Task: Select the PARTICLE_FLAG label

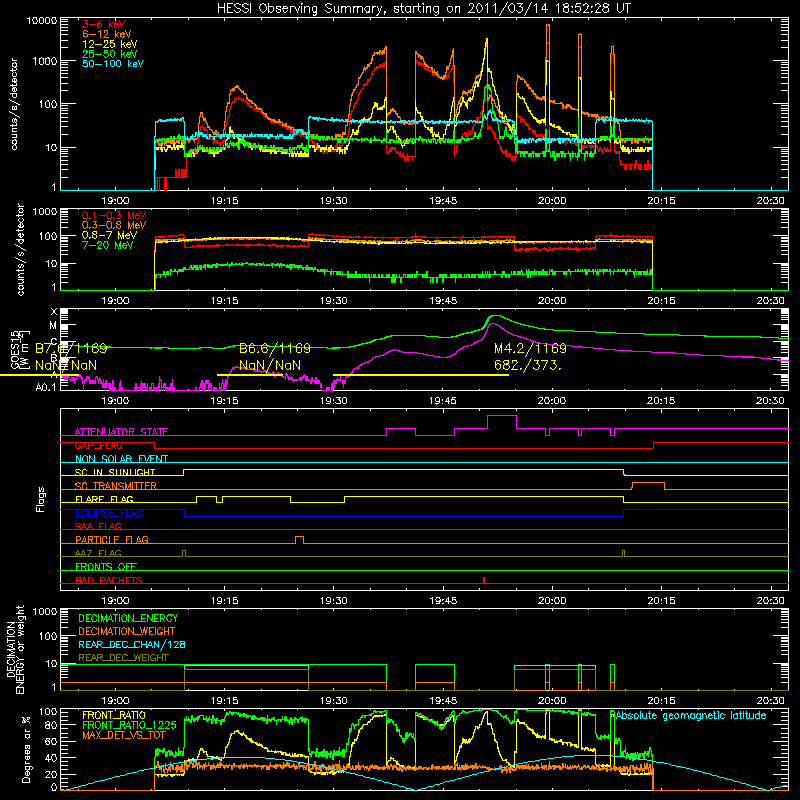Action: 112,540
